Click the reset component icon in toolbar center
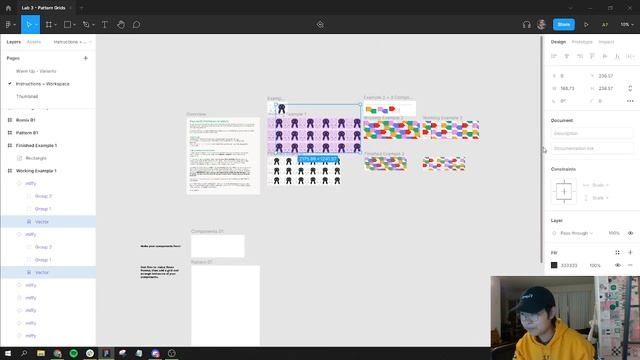The width and height of the screenshot is (640, 360). coord(320,24)
